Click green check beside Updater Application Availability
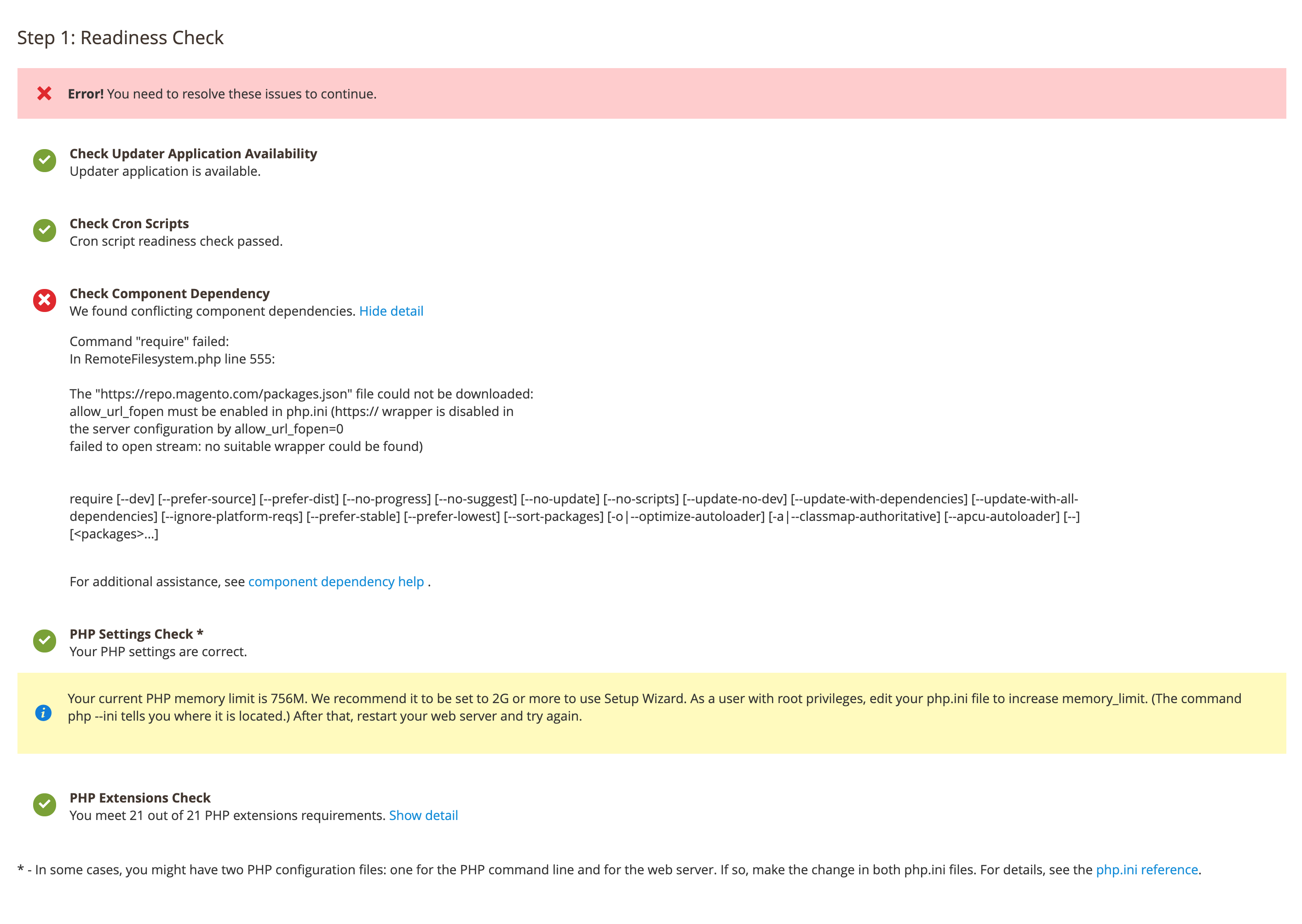The width and height of the screenshot is (1302, 924). pos(44,161)
